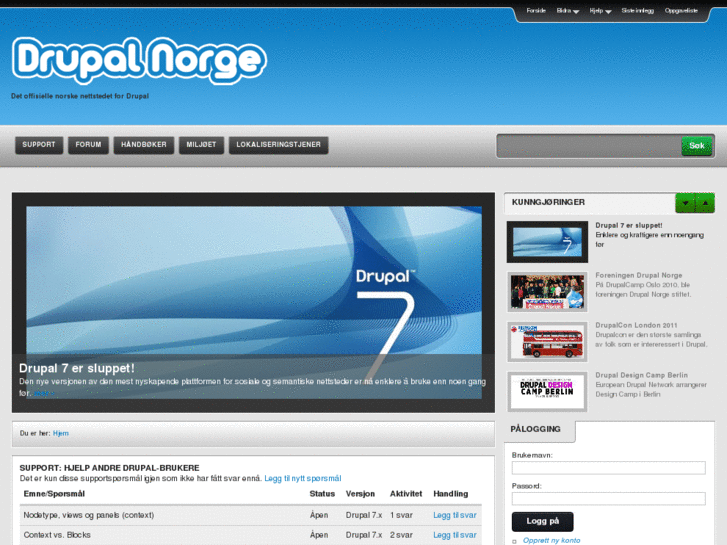Viewport: 727px width, 545px height.
Task: Open the LOKALISERINGSTJENER navigation tab
Action: pyautogui.click(x=279, y=145)
